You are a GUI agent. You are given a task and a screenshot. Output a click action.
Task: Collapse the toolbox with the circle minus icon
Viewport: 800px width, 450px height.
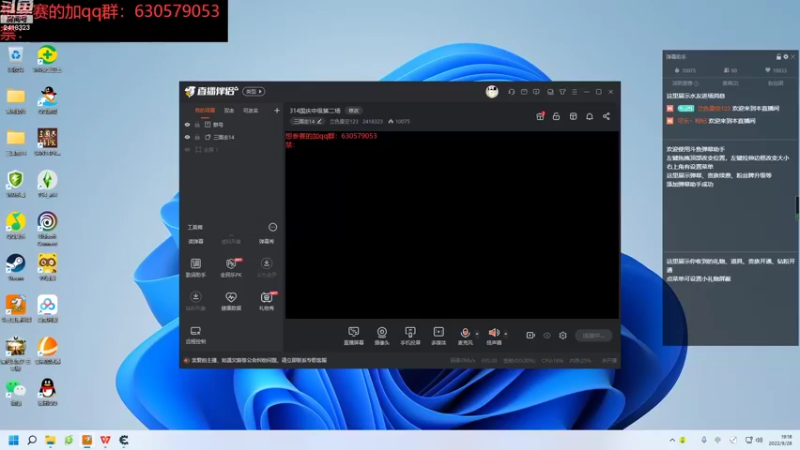pos(272,227)
